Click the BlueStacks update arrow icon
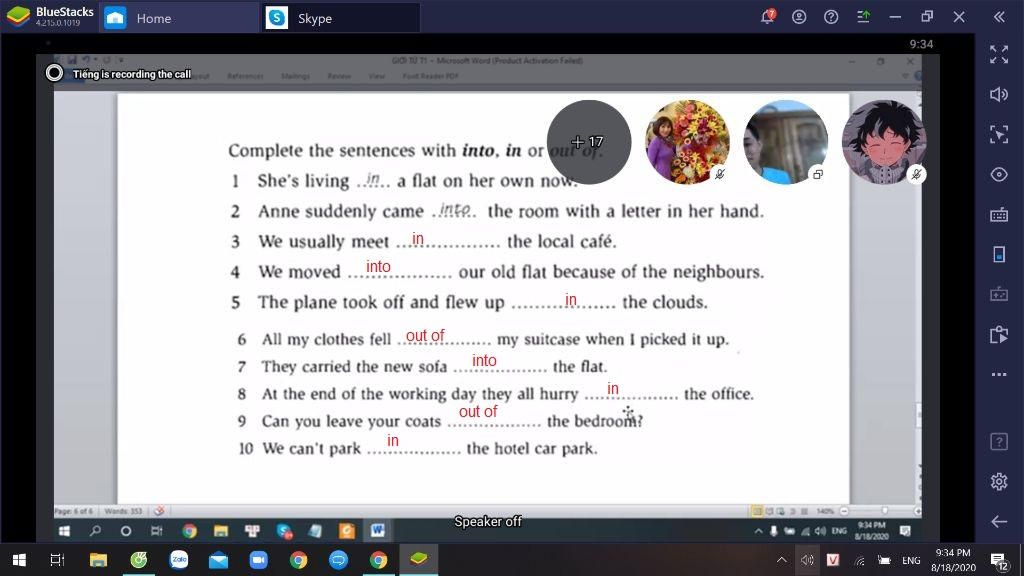1024x576 pixels. click(x=863, y=17)
